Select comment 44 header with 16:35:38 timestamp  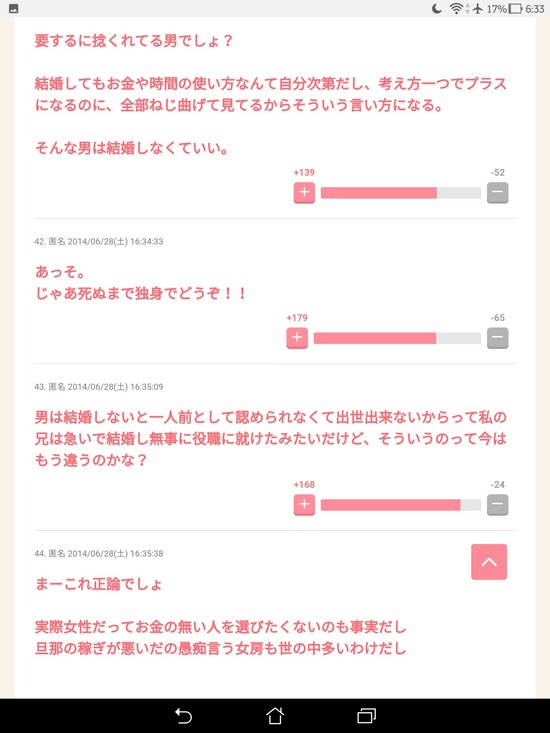(x=99, y=554)
